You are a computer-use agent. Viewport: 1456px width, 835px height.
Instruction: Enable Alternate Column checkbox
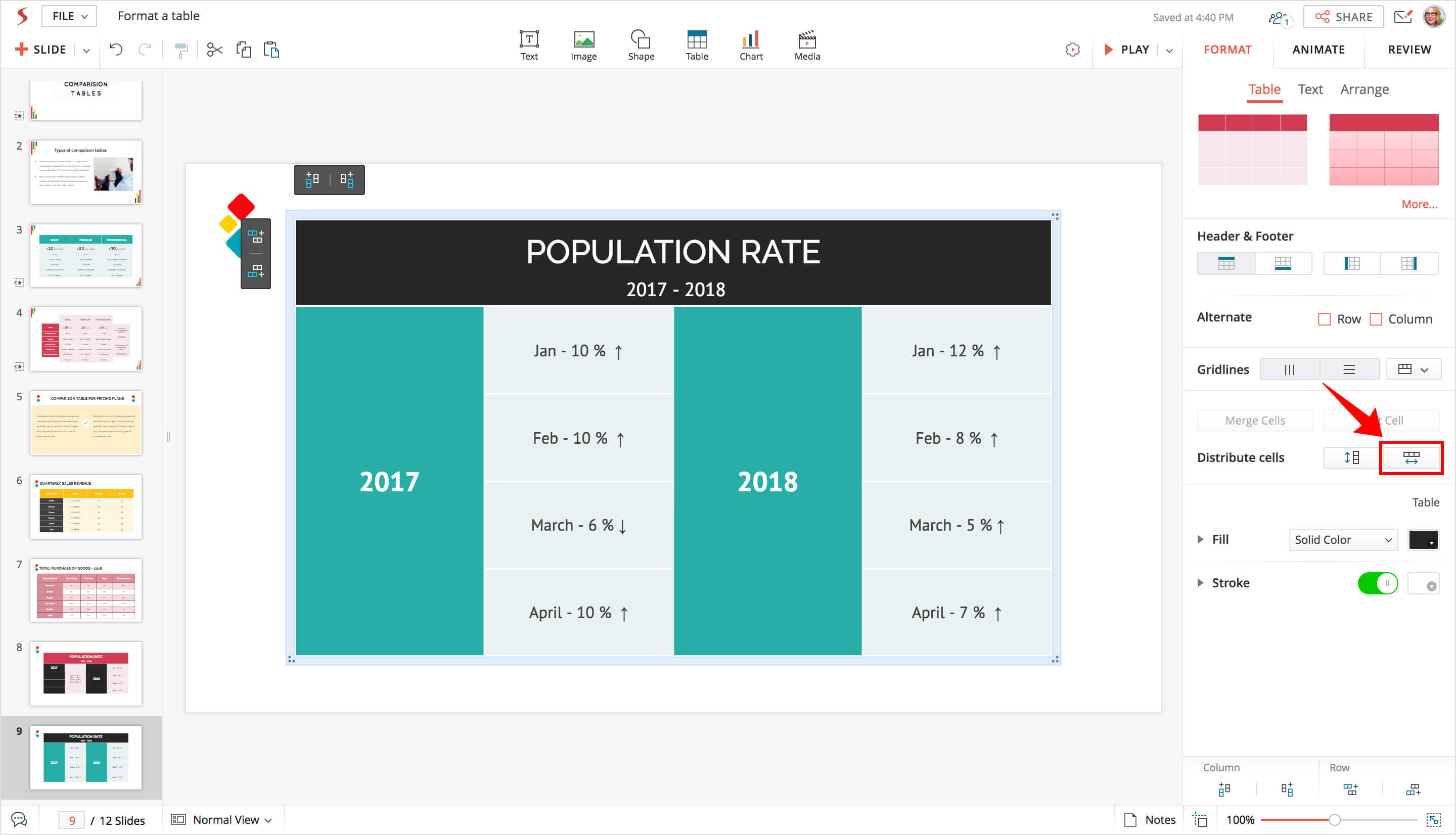(1376, 319)
